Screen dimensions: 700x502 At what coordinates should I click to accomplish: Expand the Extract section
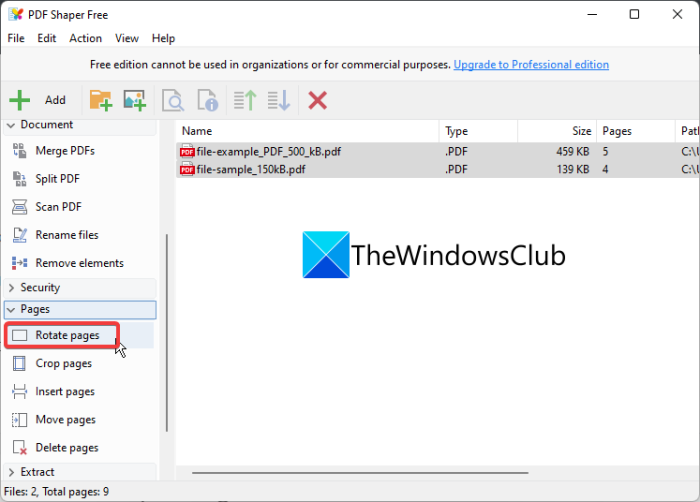(79, 472)
